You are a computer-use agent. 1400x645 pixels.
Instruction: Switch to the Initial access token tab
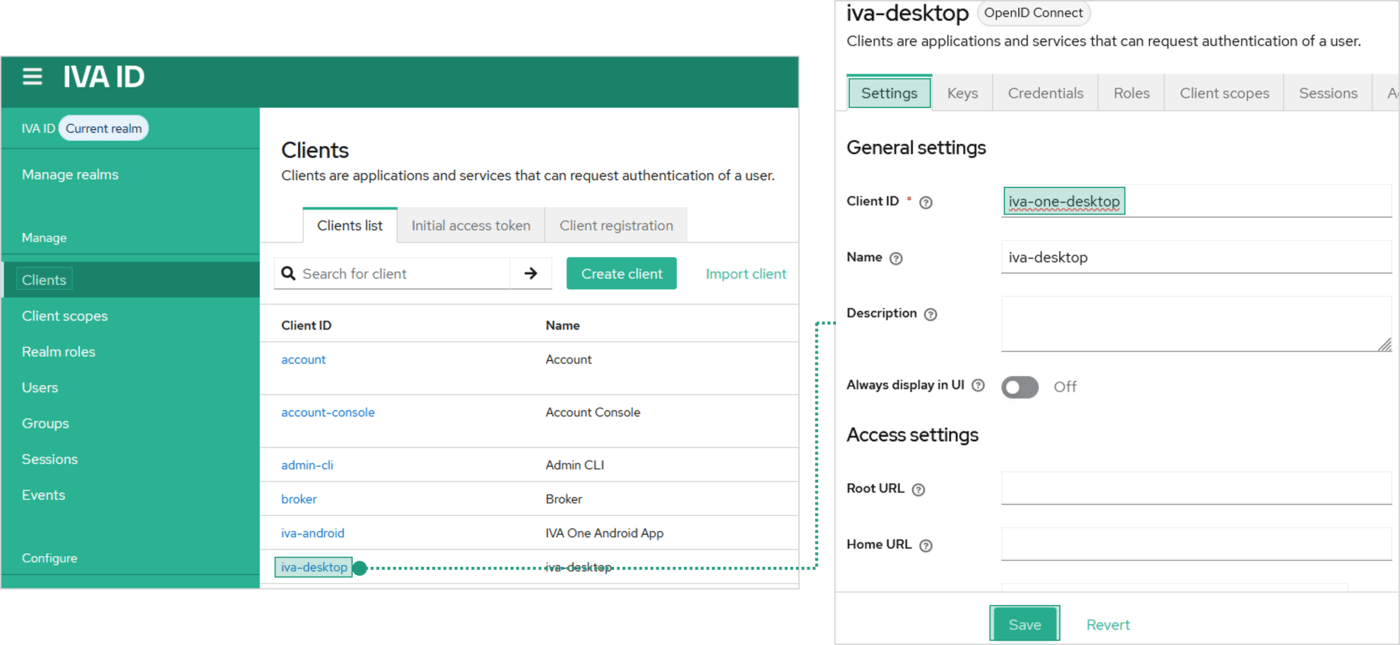471,225
